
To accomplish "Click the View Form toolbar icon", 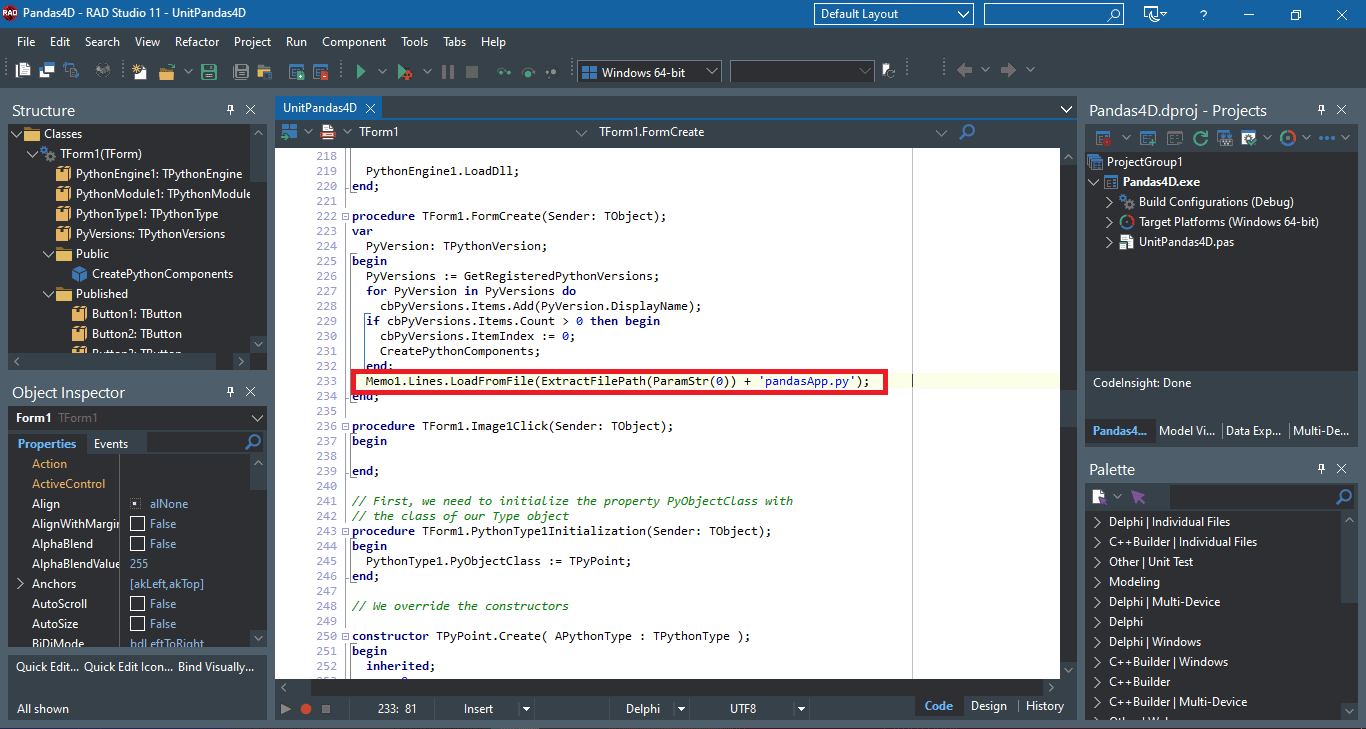I will 47,71.
